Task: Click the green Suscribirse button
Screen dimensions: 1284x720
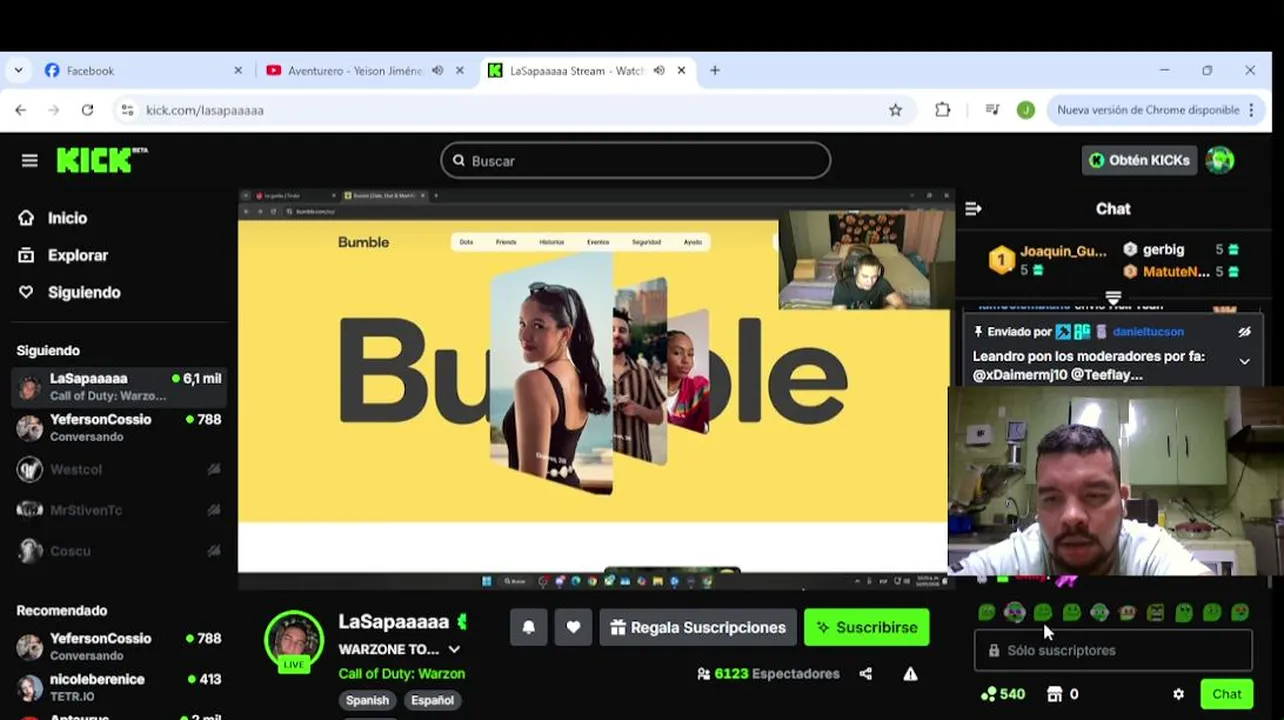Action: tap(866, 627)
